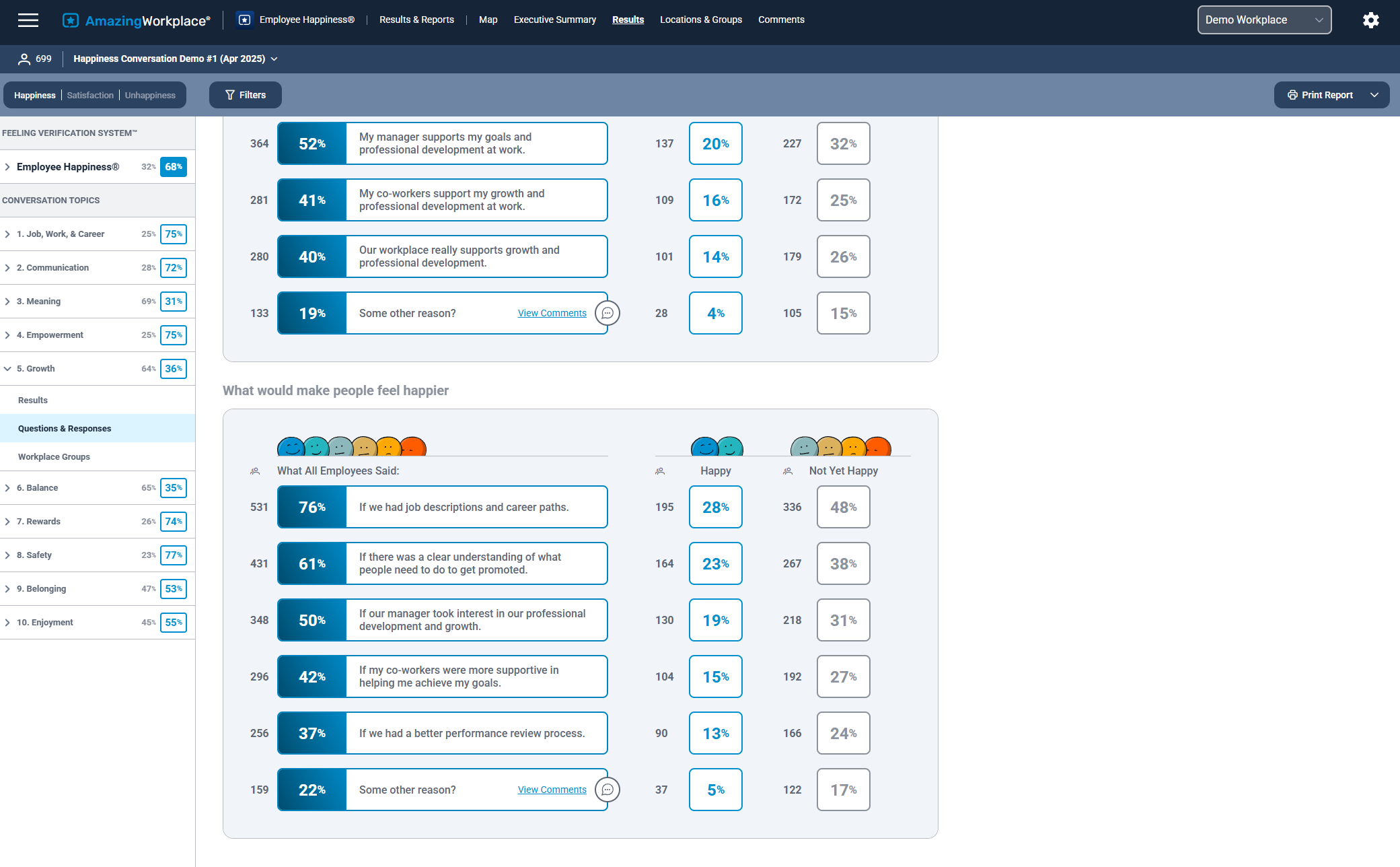Open the settings gear icon
1400x867 pixels.
click(1370, 20)
